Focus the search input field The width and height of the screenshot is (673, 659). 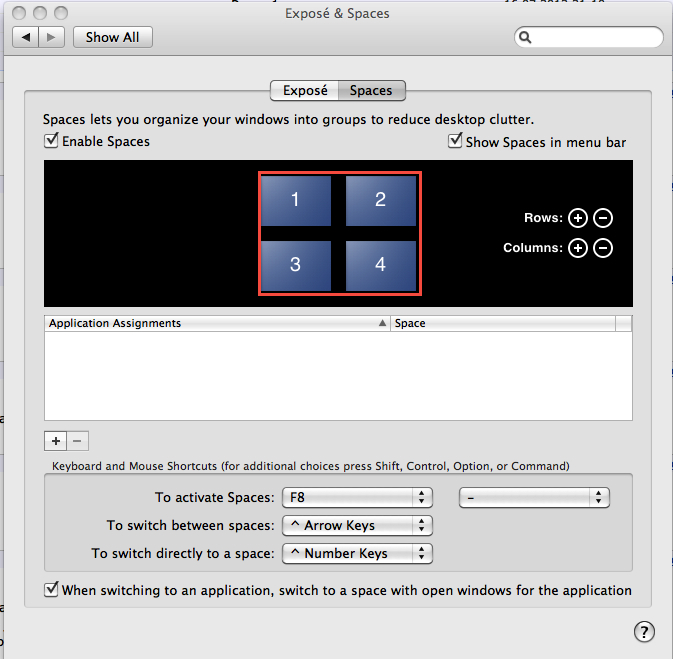[x=589, y=37]
